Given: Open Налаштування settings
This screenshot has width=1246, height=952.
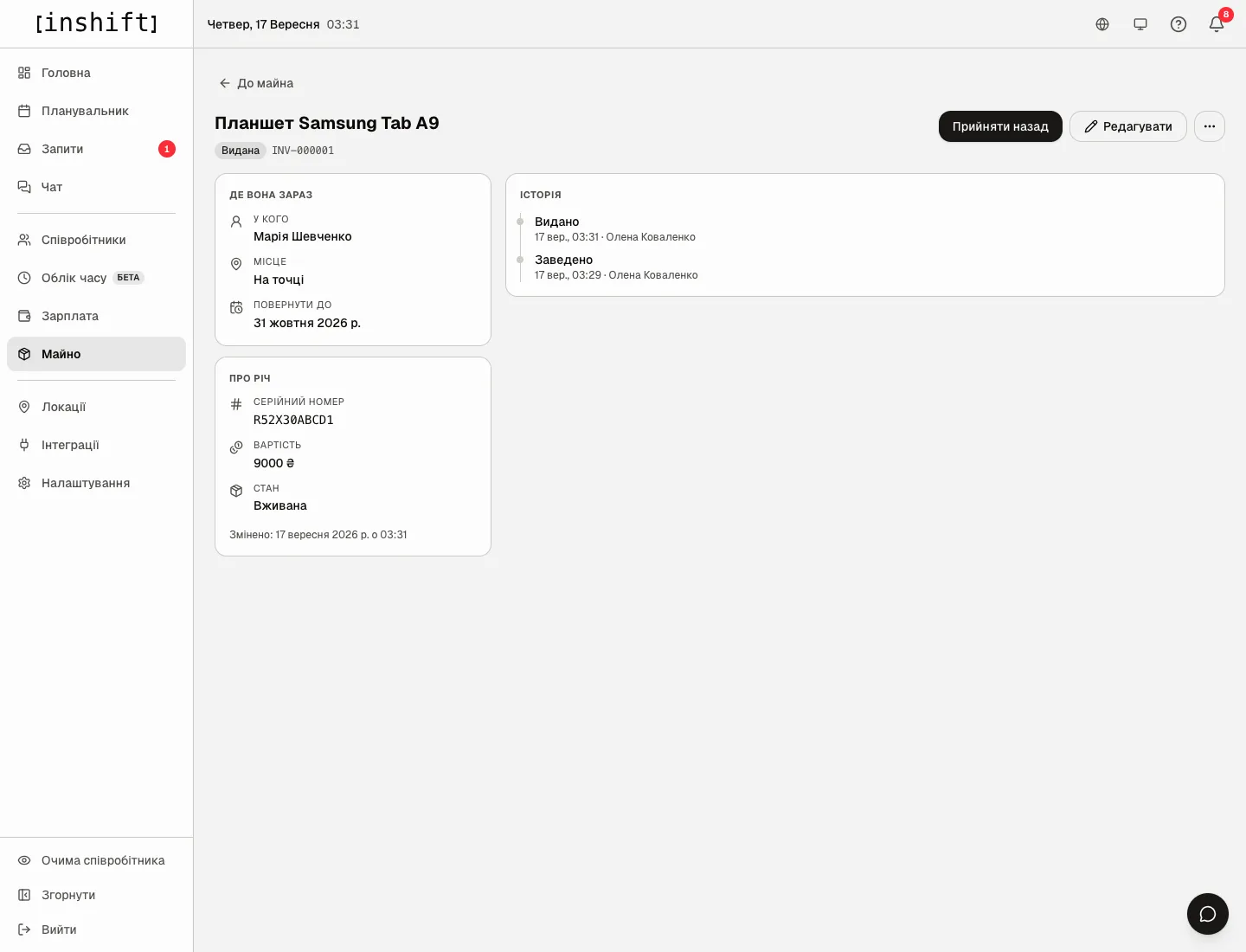Looking at the screenshot, I should coord(96,483).
